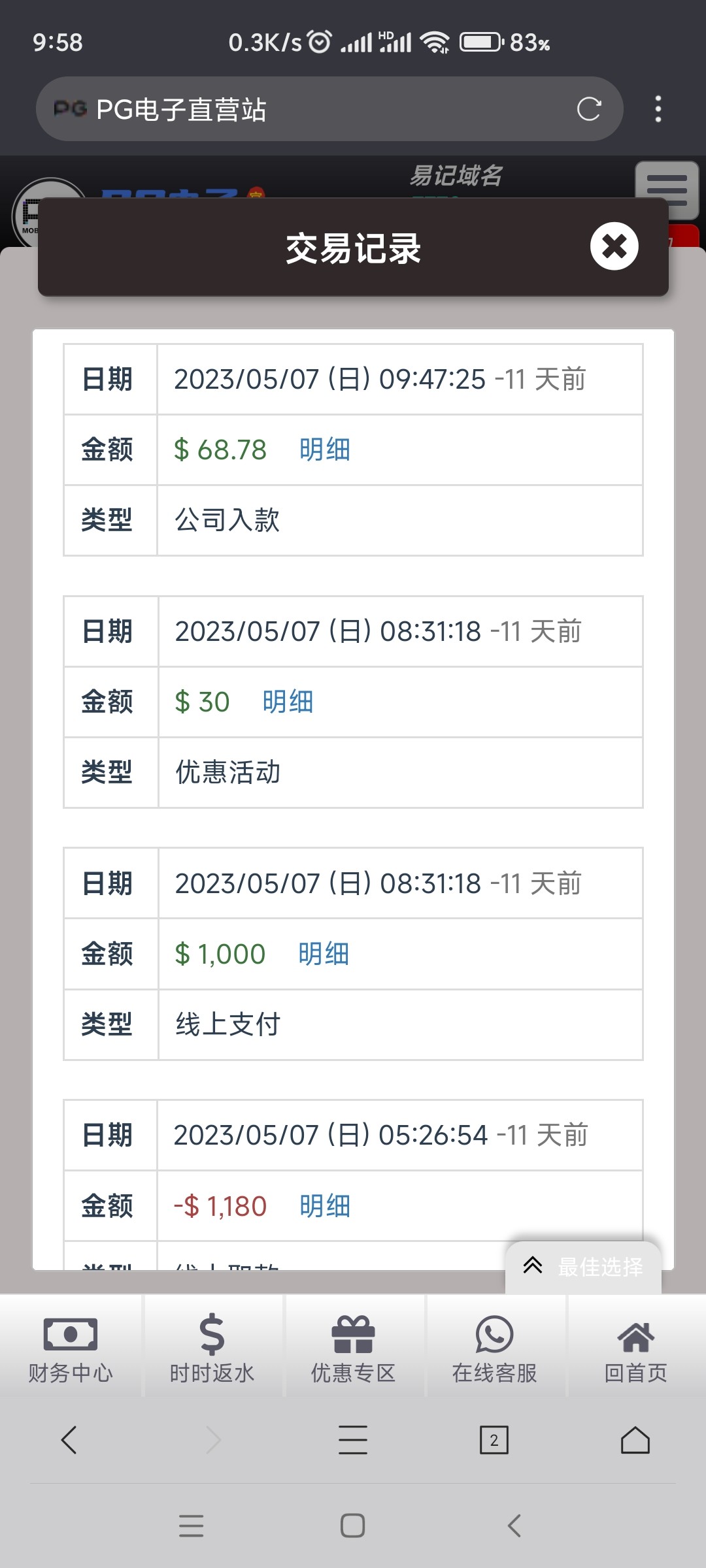Tap the PG电子直营站 address bar
Screen dimensions: 706x1568
coord(314,109)
